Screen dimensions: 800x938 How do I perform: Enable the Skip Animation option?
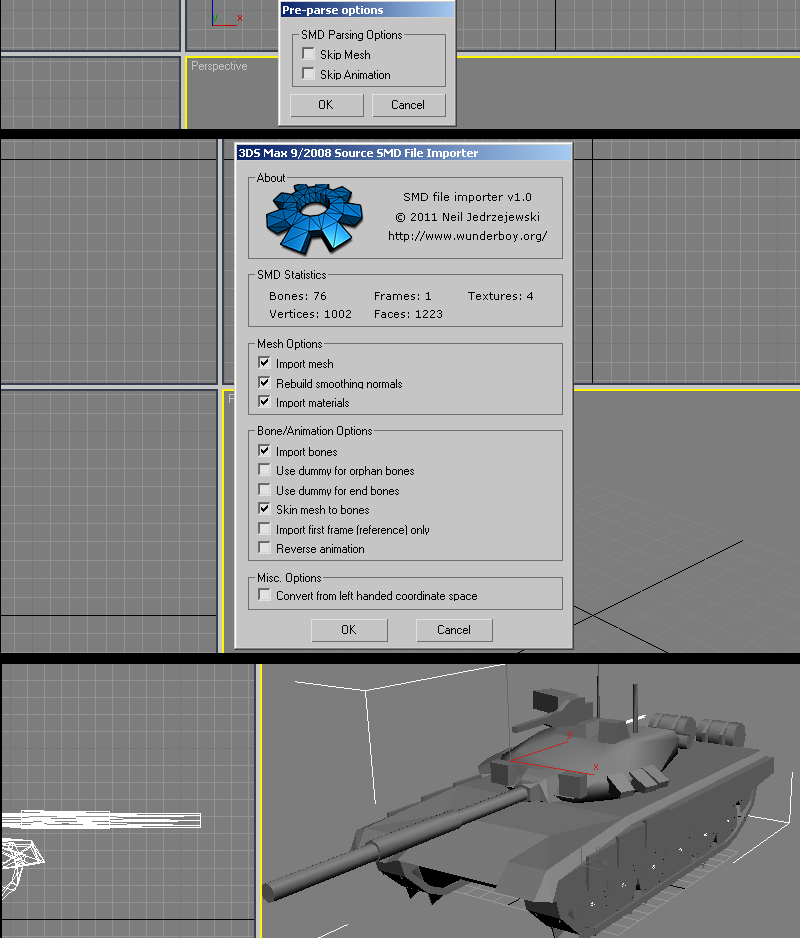308,75
